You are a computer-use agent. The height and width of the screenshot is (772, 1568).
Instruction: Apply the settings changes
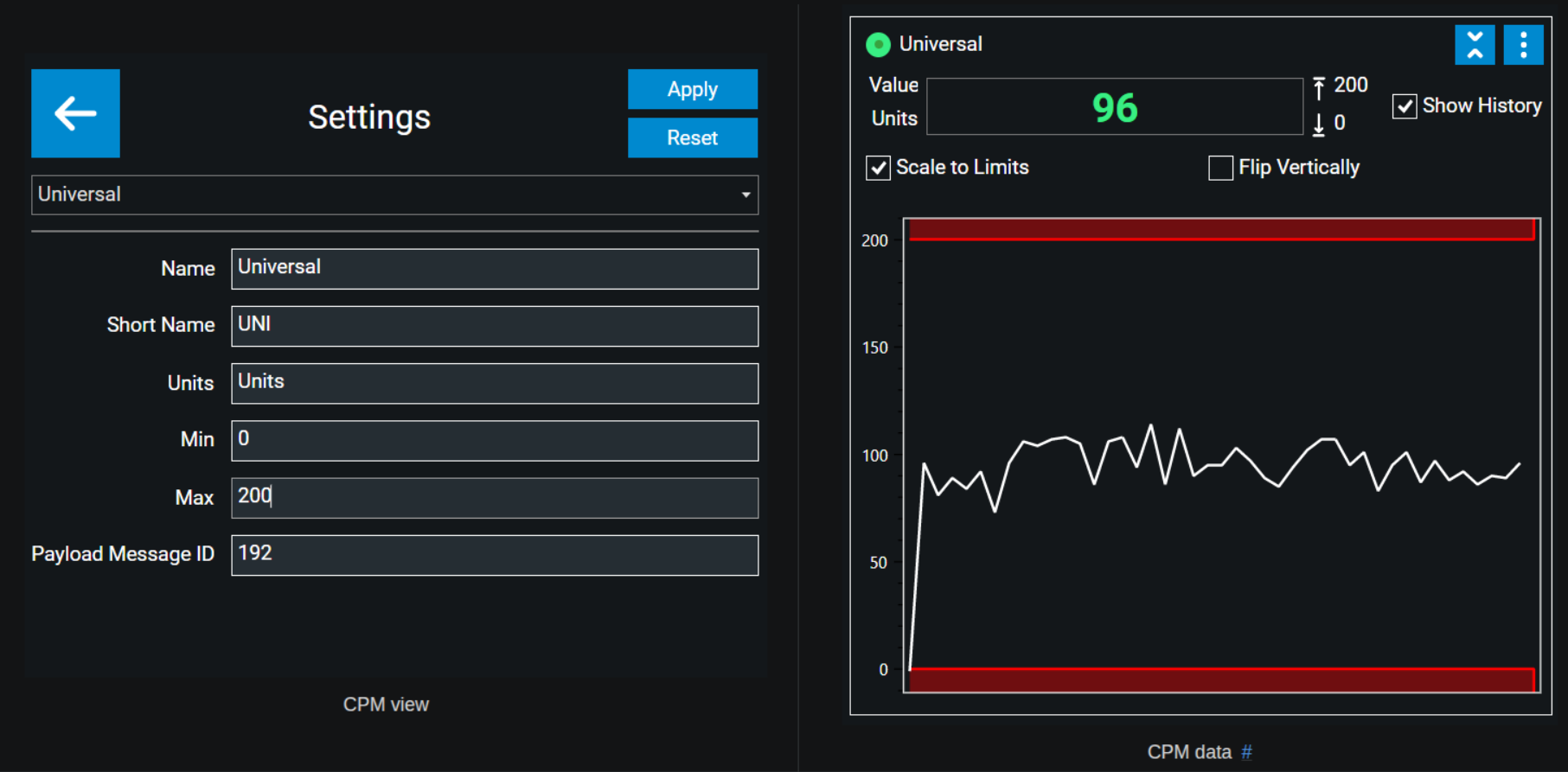tap(693, 89)
